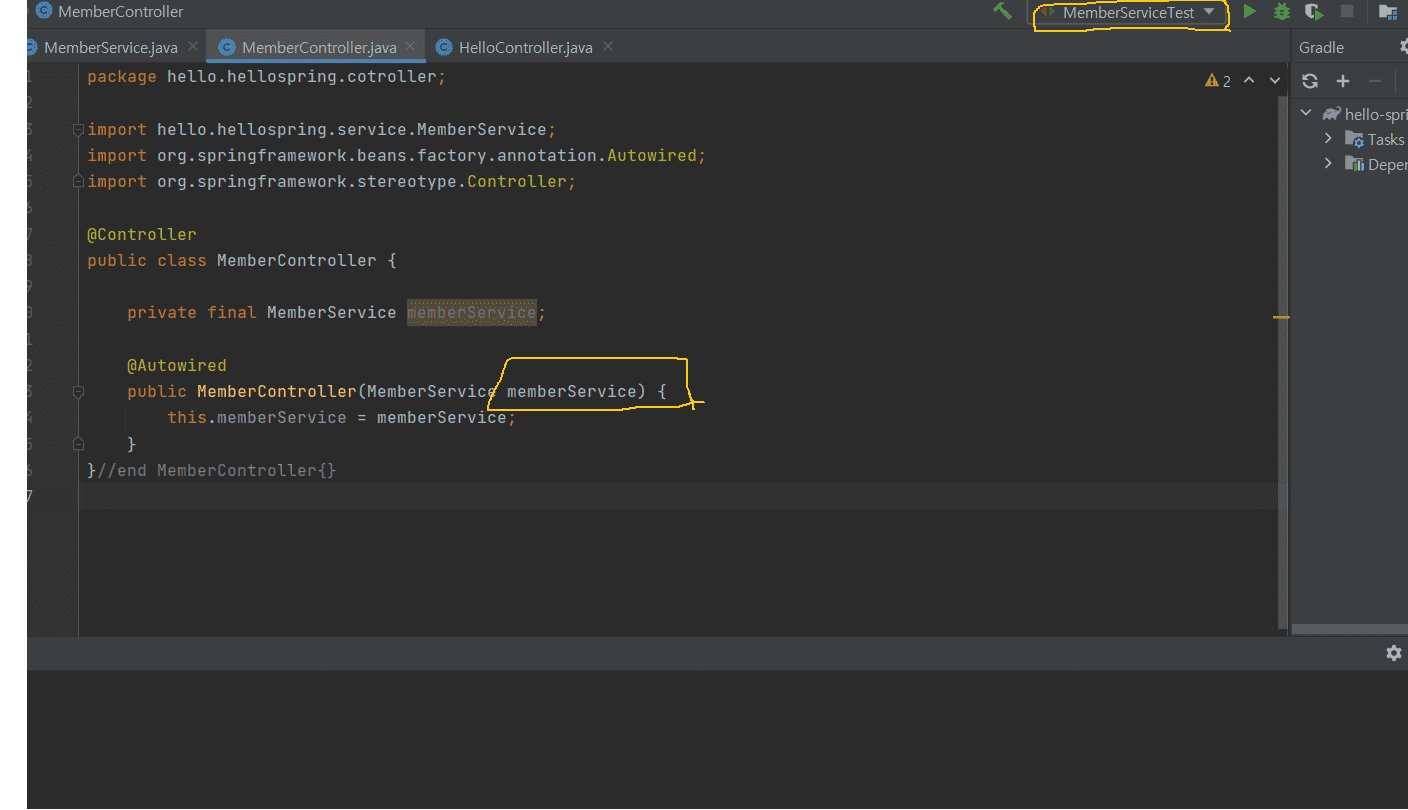Close the HelloController.java tab
The image size is (1408, 810).
[x=608, y=46]
